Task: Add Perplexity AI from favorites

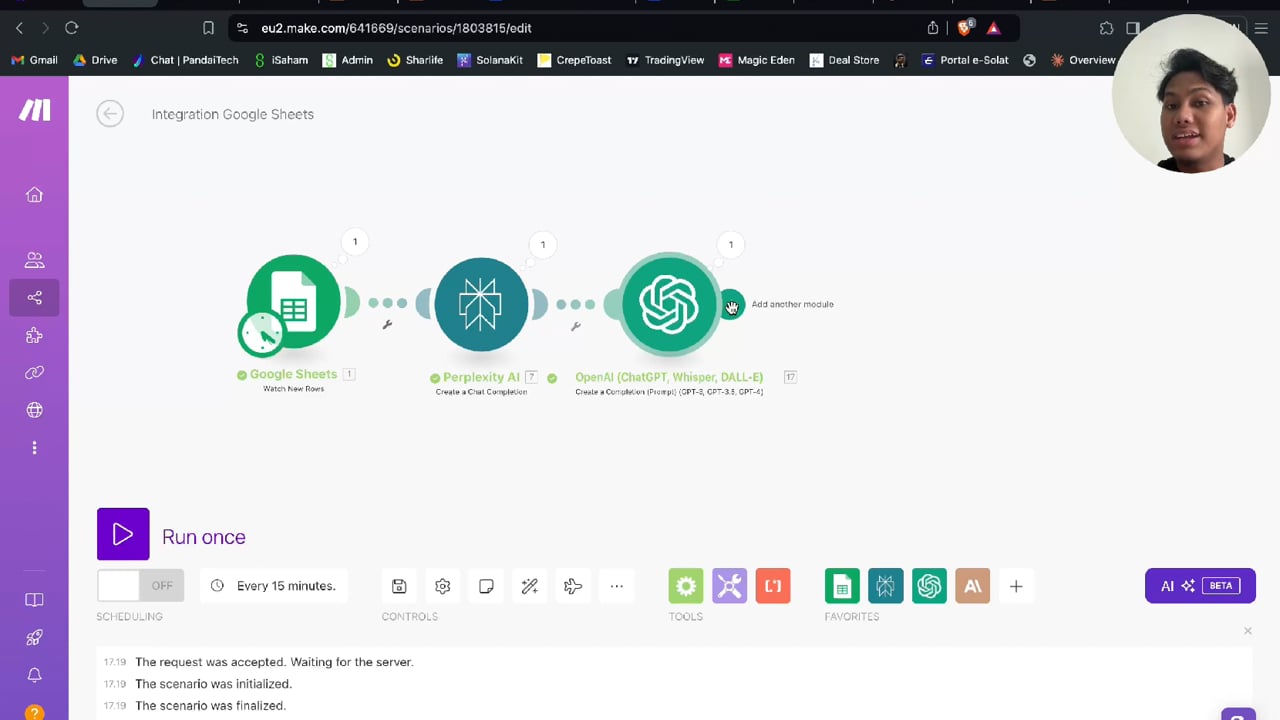Action: (x=886, y=586)
